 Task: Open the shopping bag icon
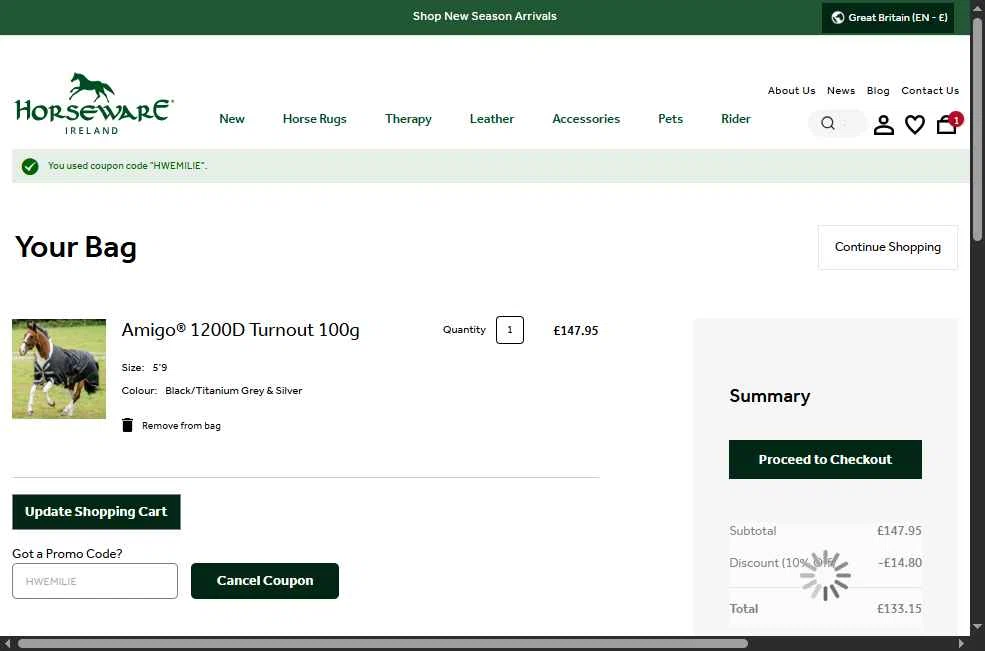(x=947, y=124)
